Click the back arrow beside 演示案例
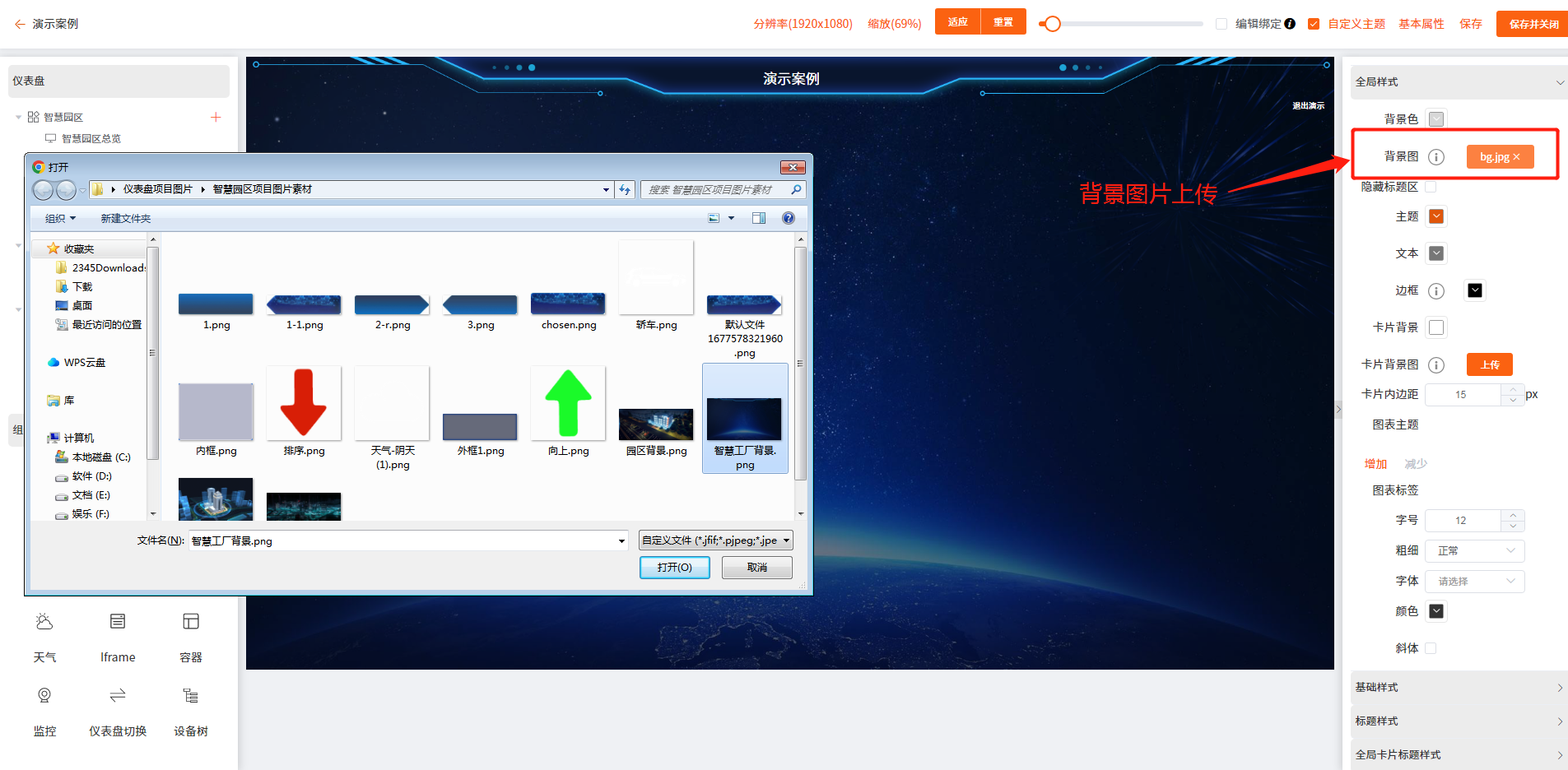The width and height of the screenshot is (1568, 770). (20, 24)
